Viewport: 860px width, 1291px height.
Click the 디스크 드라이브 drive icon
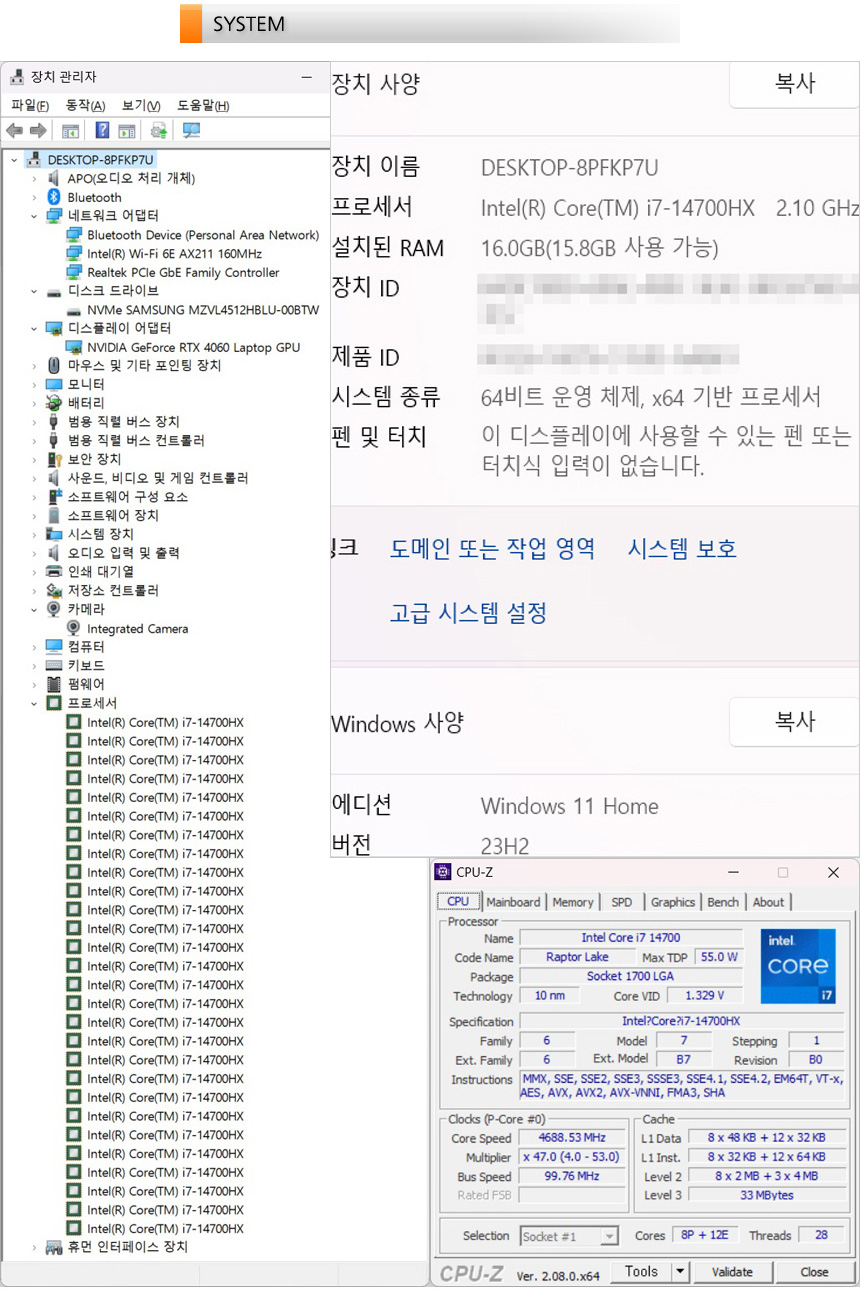point(54,291)
